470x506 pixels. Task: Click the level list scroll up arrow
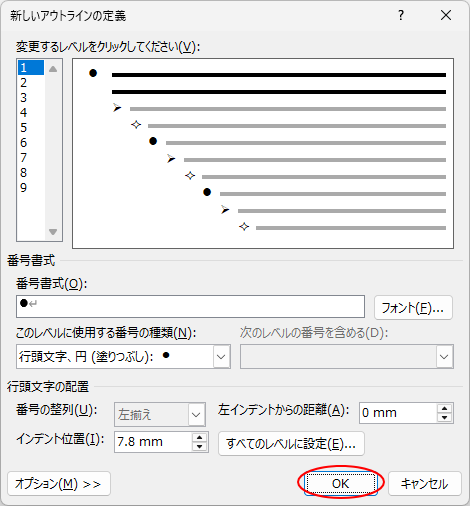click(x=53, y=69)
